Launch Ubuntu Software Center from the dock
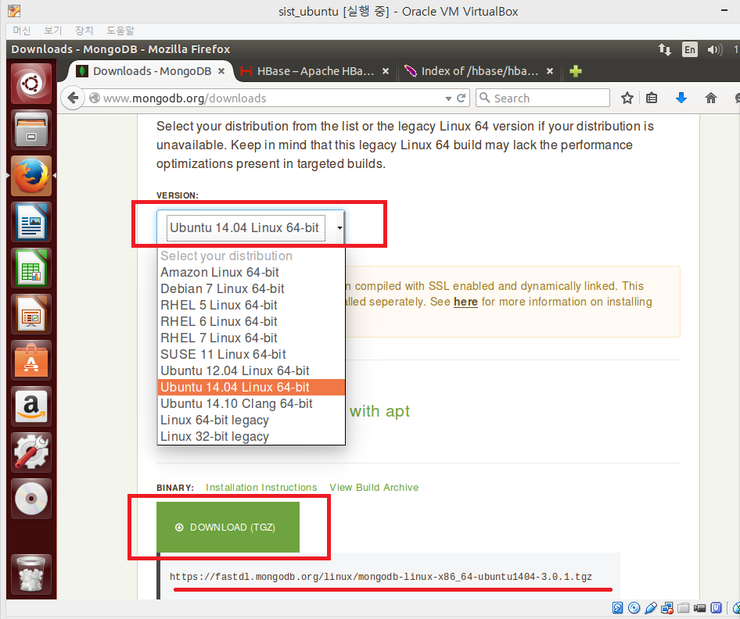 coord(32,360)
